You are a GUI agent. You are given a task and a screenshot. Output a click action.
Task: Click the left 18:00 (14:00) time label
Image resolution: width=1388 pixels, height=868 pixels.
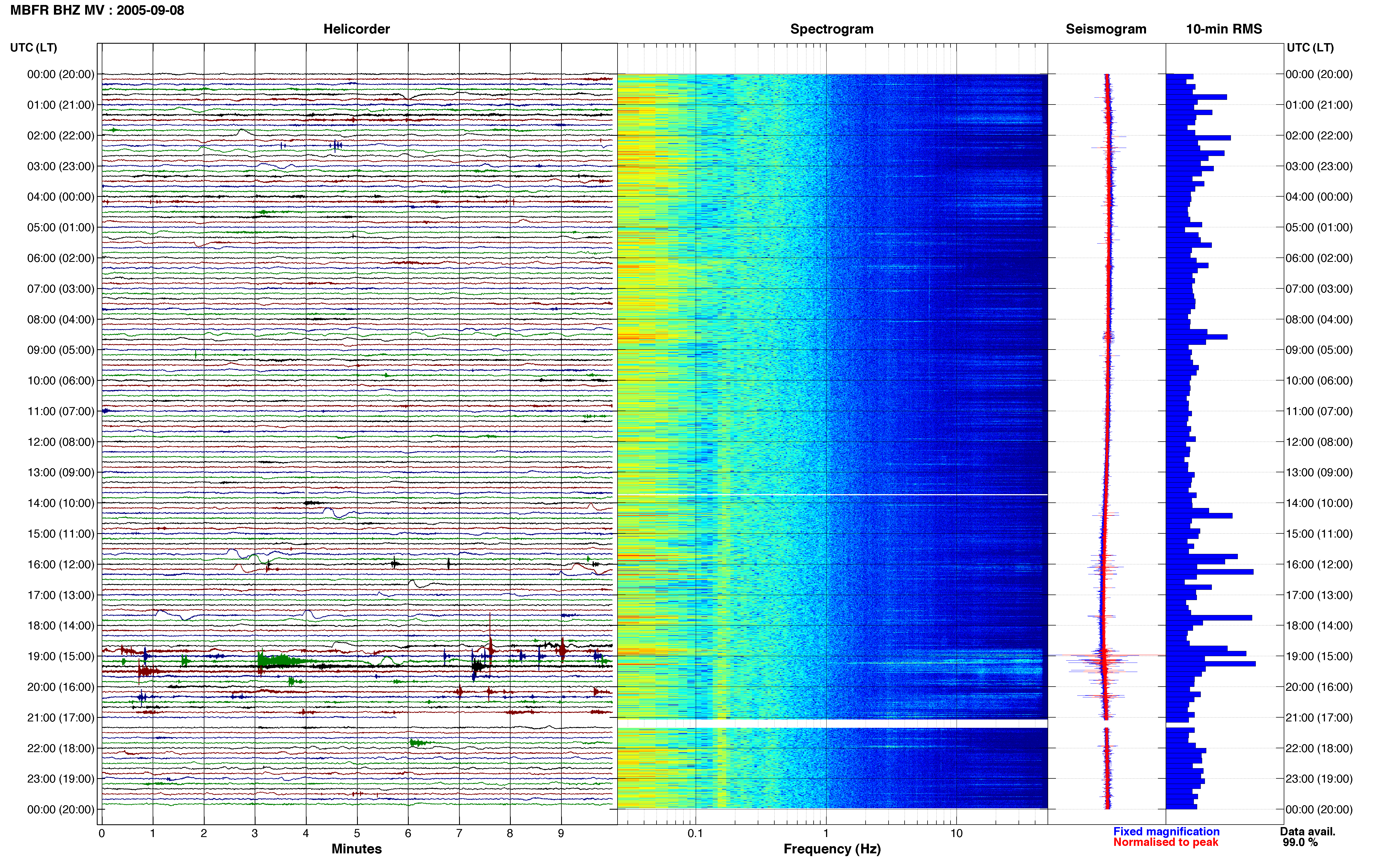tap(61, 626)
